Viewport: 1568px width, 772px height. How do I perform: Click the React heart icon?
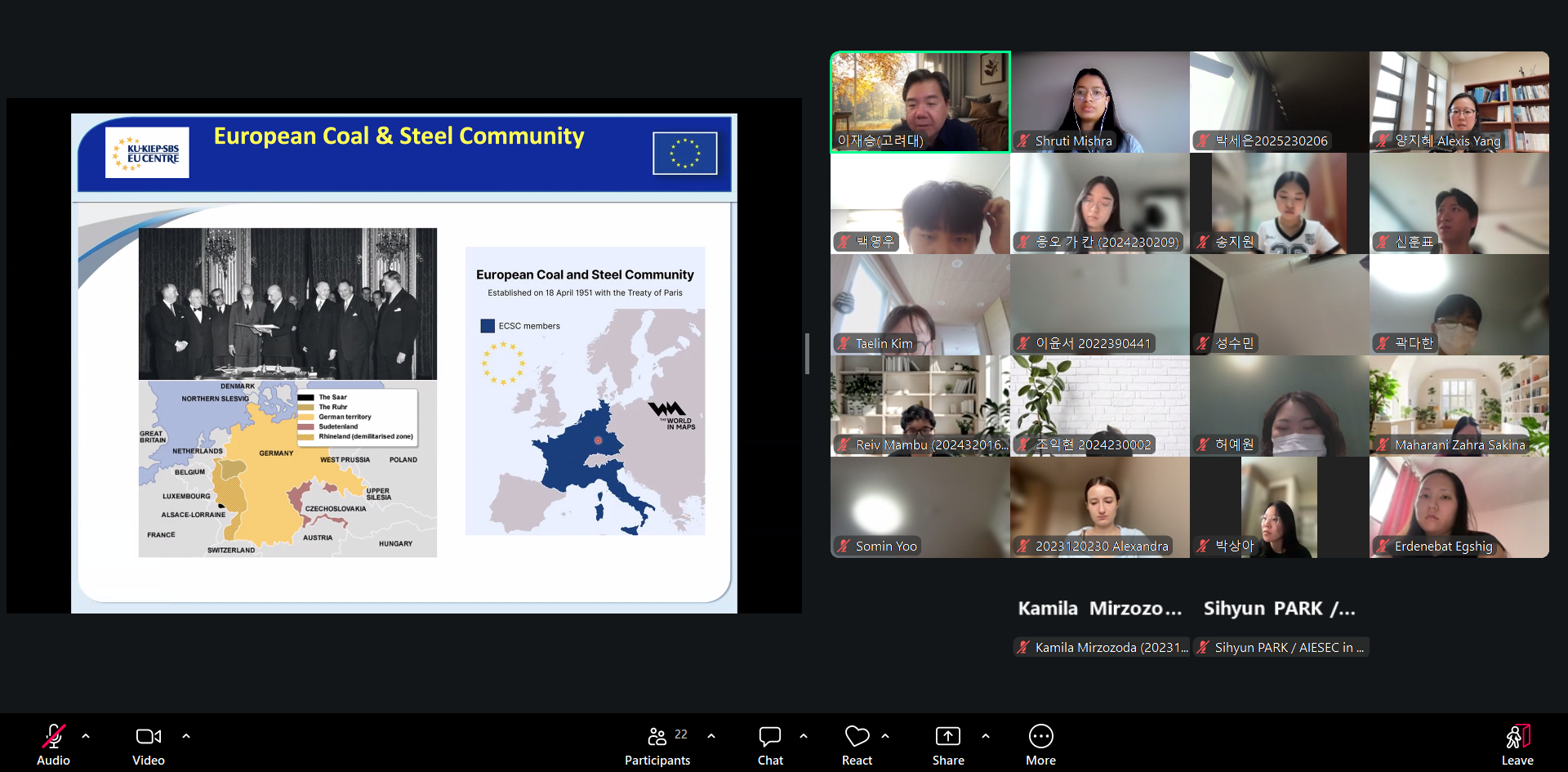857,737
